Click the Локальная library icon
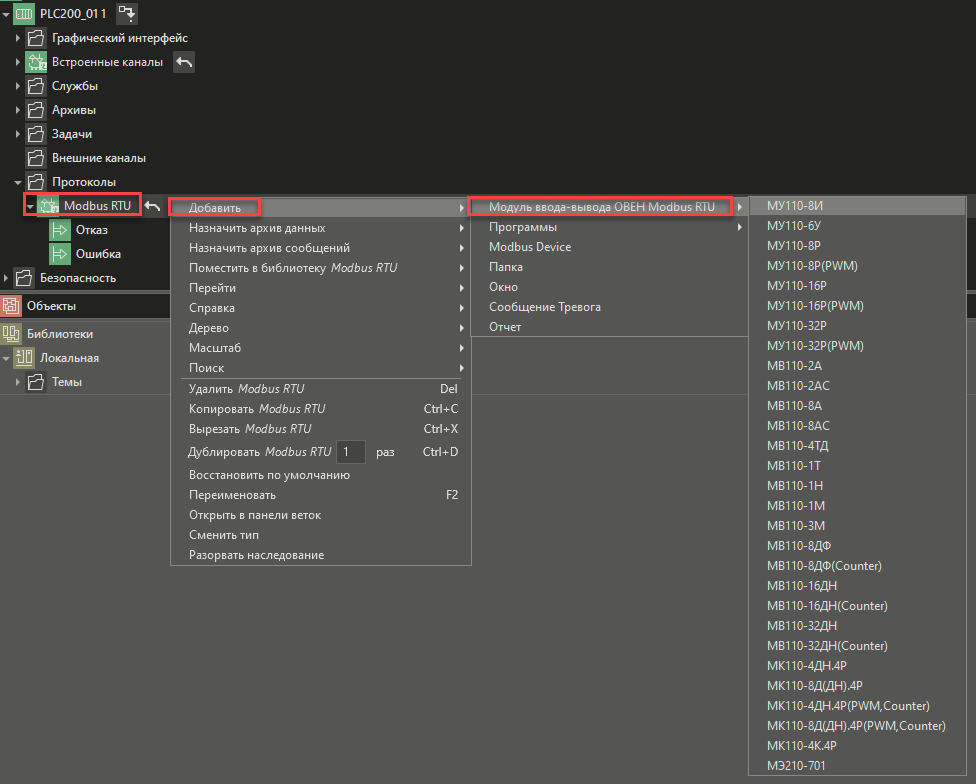 [x=24, y=358]
